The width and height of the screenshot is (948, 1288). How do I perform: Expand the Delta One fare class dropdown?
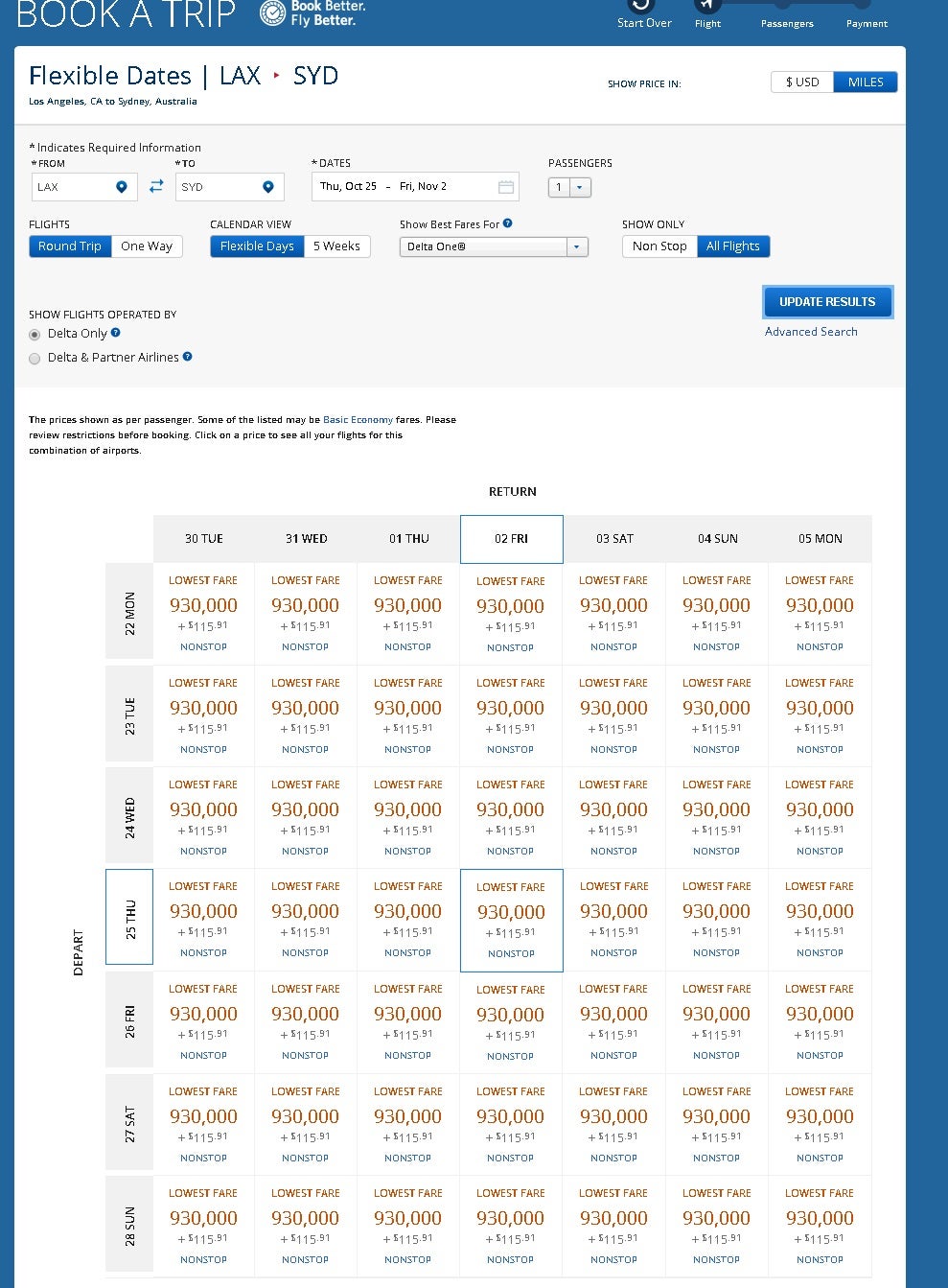coord(577,246)
